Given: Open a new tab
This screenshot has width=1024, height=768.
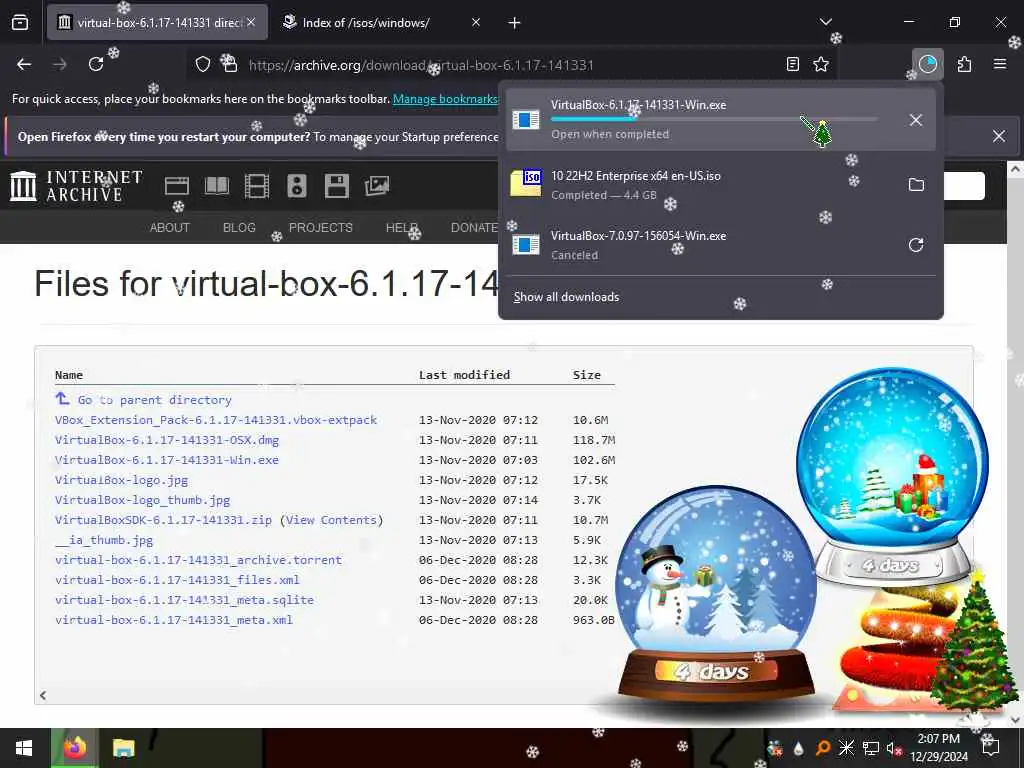Looking at the screenshot, I should pyautogui.click(x=515, y=23).
